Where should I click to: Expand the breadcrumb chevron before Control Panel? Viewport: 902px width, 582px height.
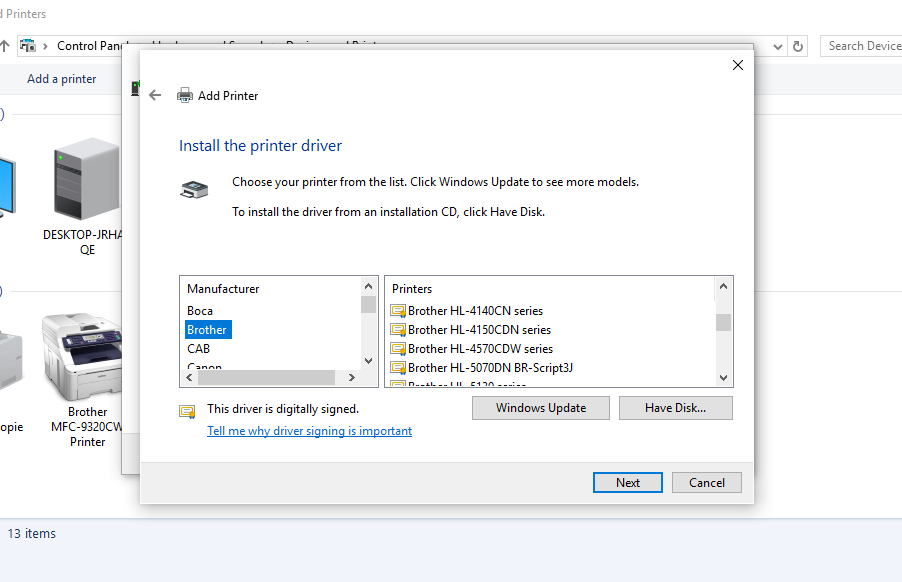tap(45, 46)
